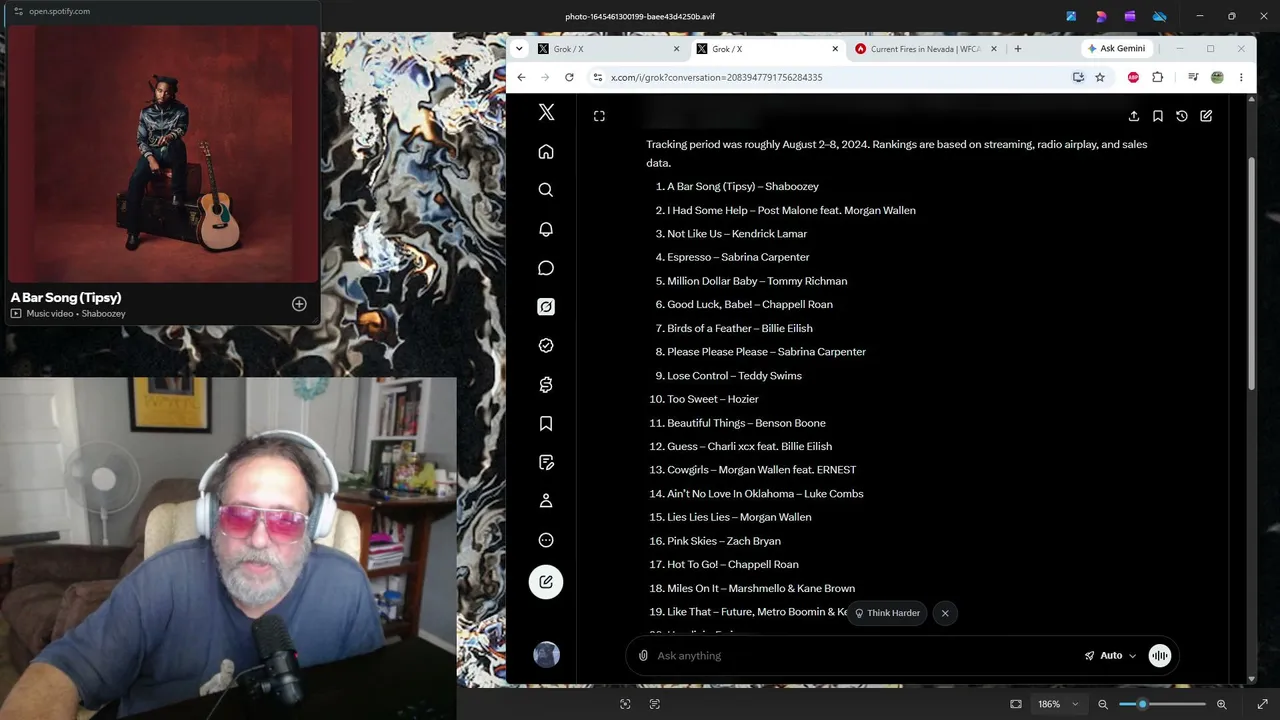
Task: Select the Grok icon in X sidebar
Action: [546, 307]
